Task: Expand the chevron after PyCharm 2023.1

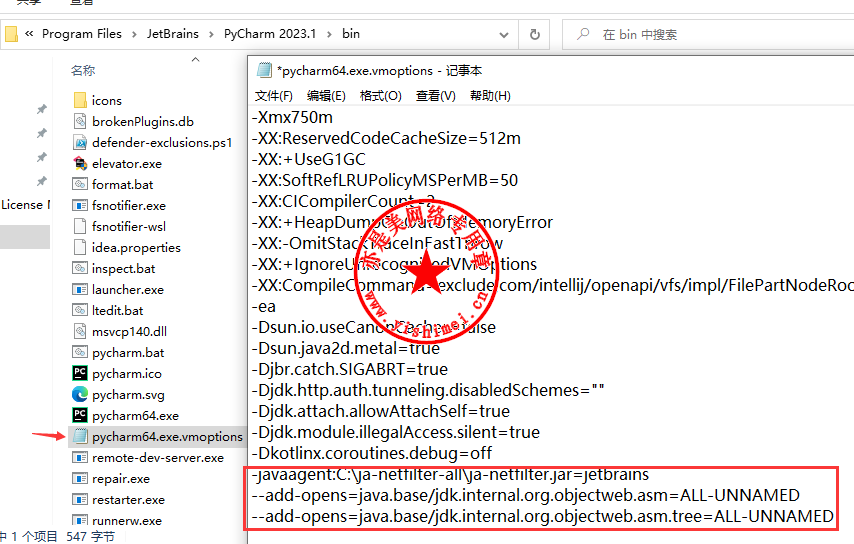Action: pyautogui.click(x=329, y=34)
